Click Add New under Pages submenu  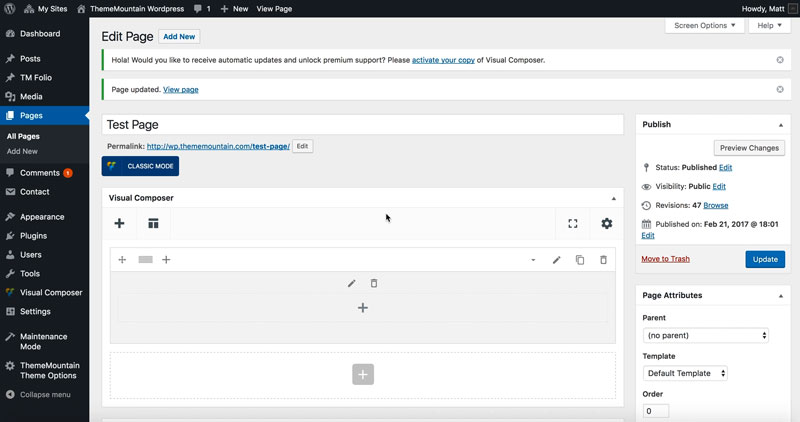tap(22, 151)
